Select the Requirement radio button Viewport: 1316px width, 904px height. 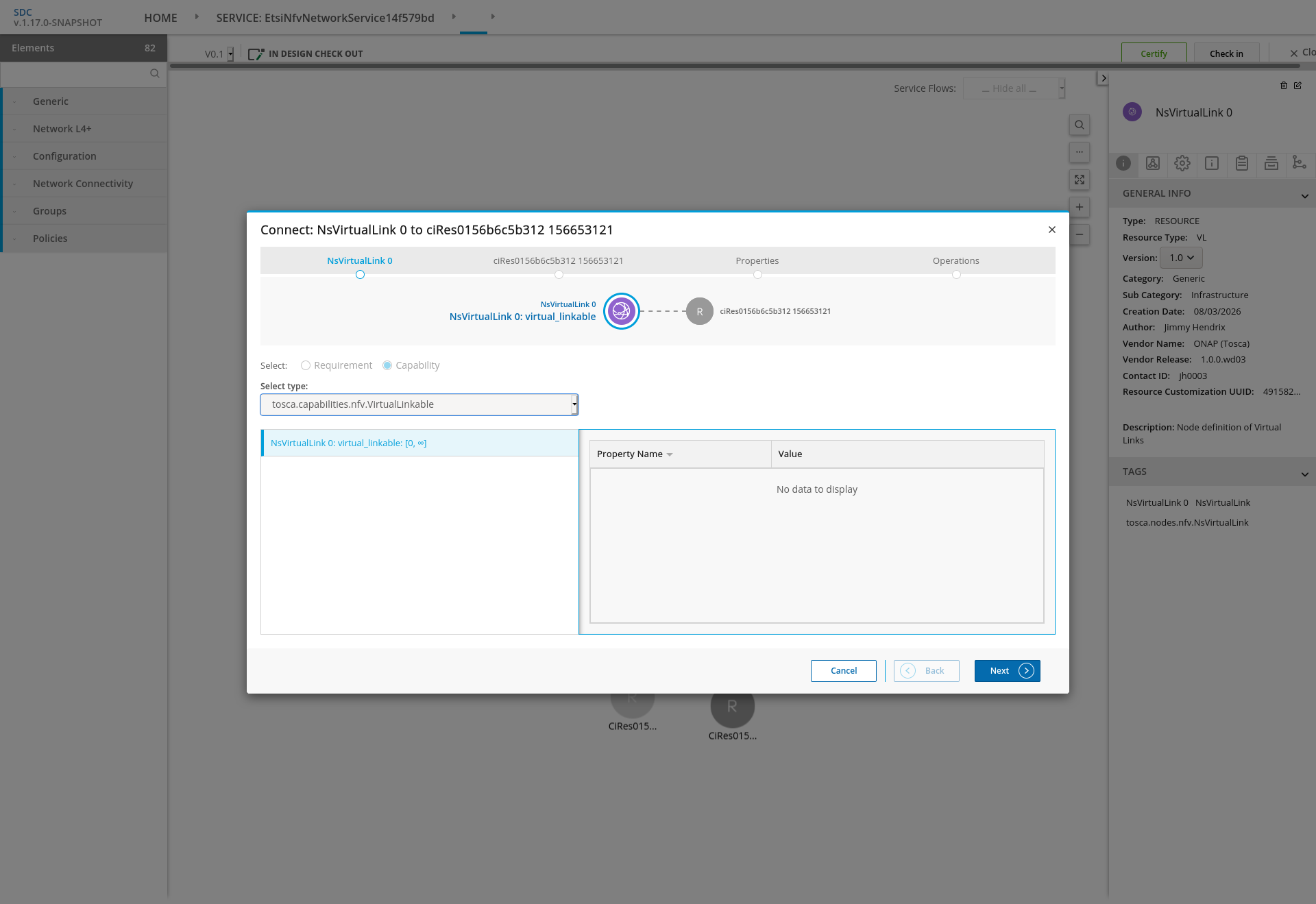pyautogui.click(x=306, y=365)
